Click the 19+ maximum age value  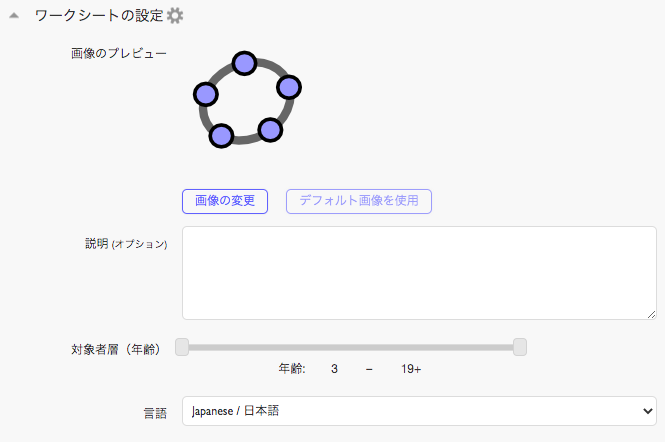[411, 369]
